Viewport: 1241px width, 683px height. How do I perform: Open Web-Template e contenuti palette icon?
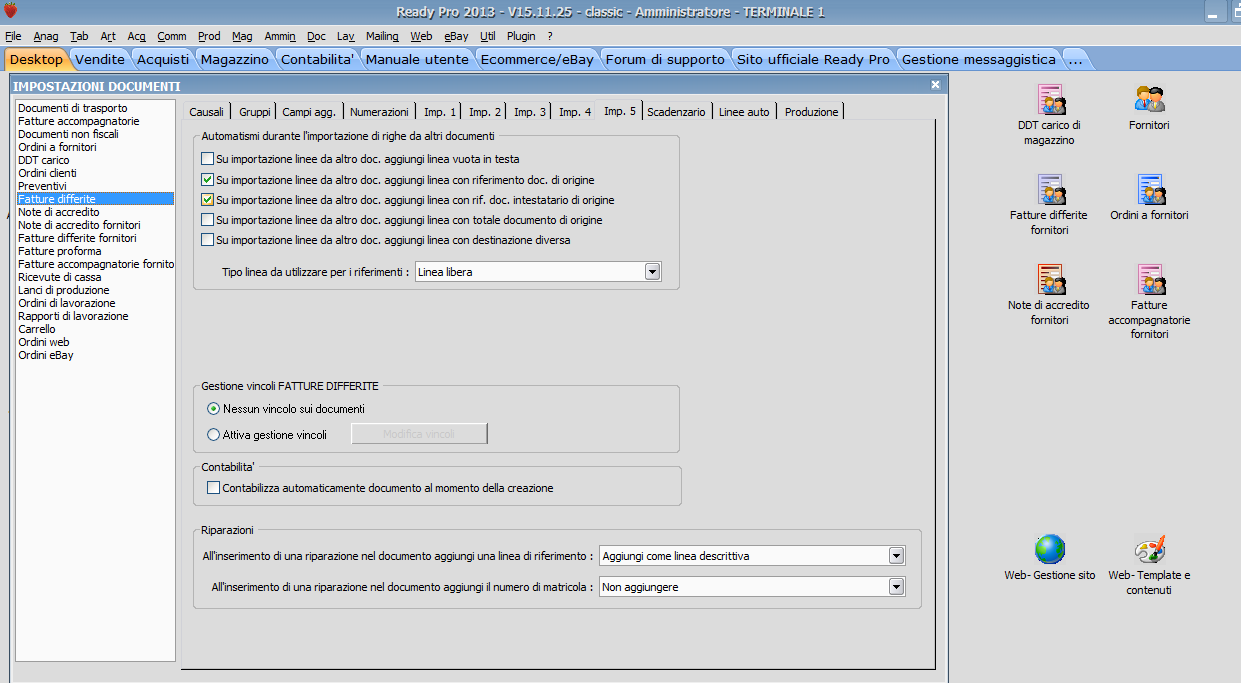click(x=1149, y=550)
